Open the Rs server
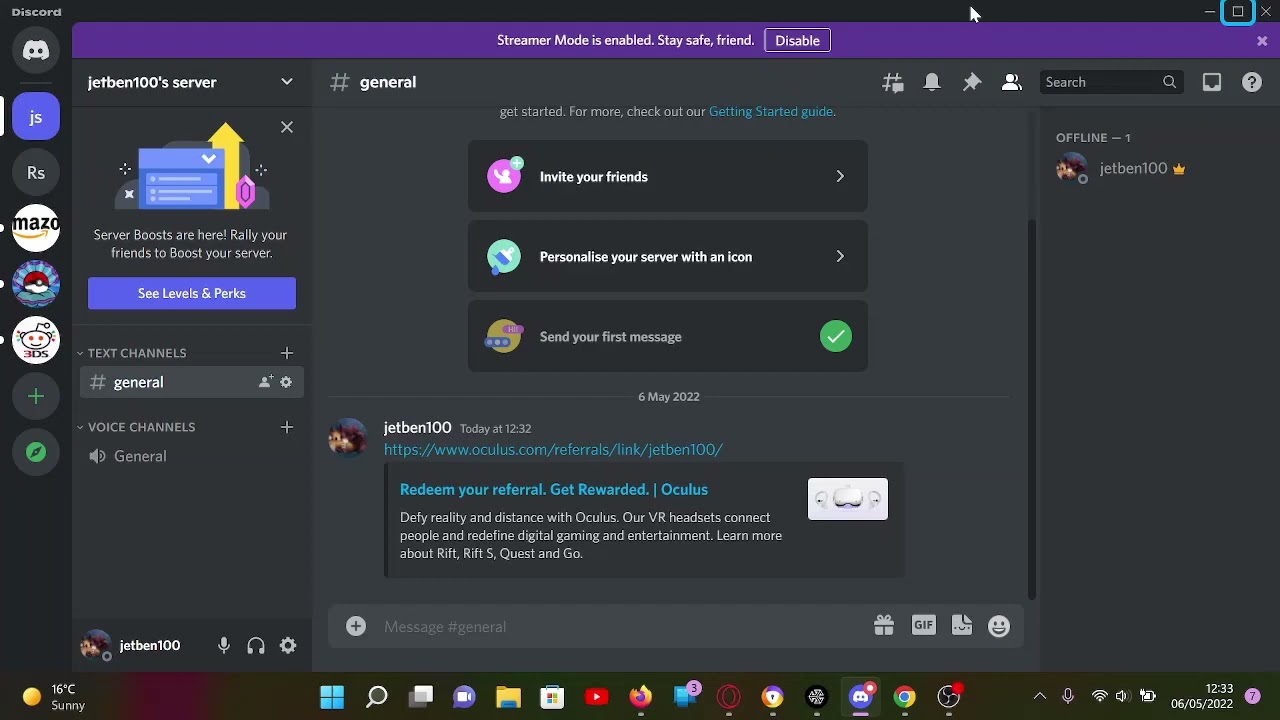1280x720 pixels. point(36,173)
